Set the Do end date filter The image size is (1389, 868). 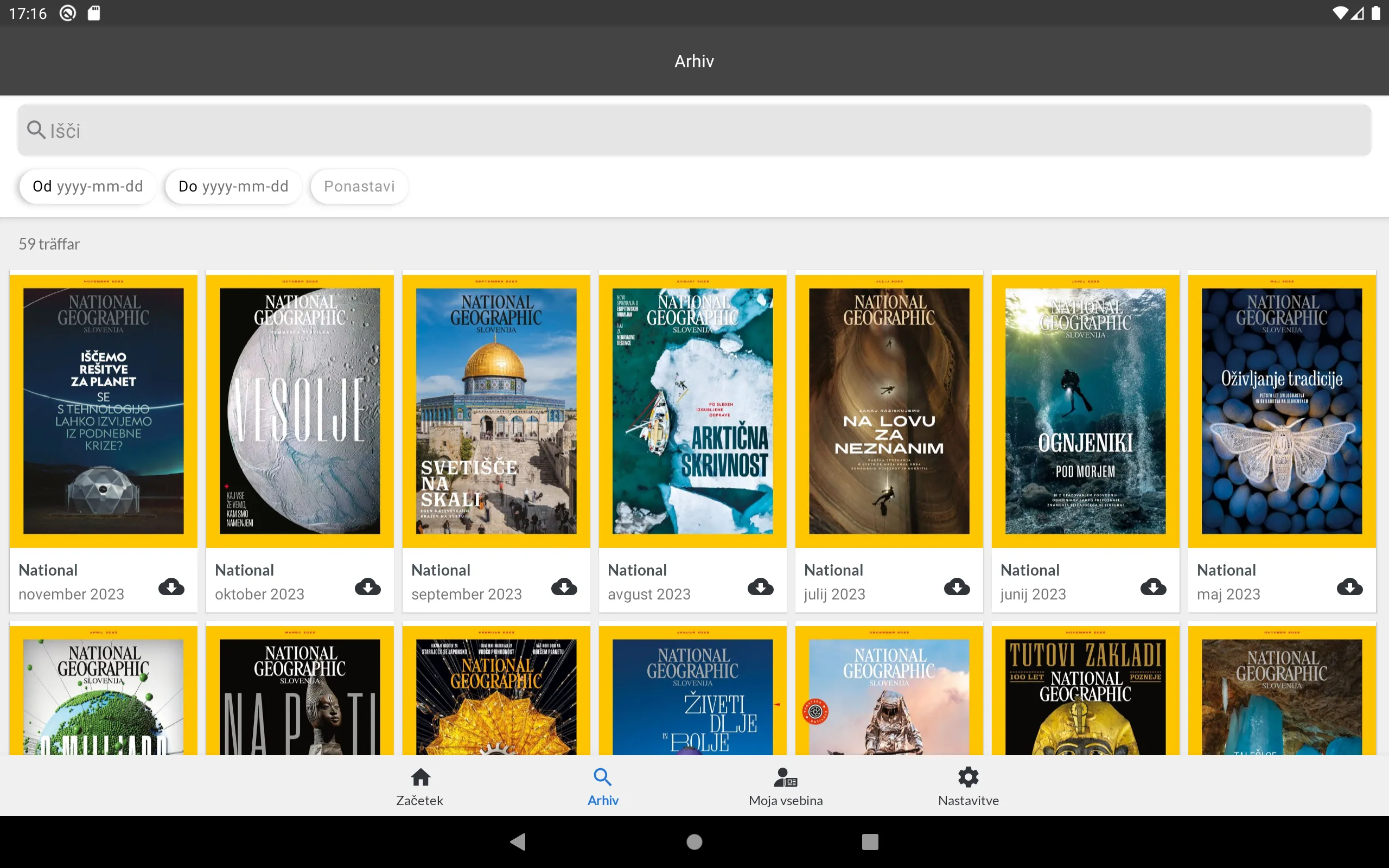tap(234, 187)
